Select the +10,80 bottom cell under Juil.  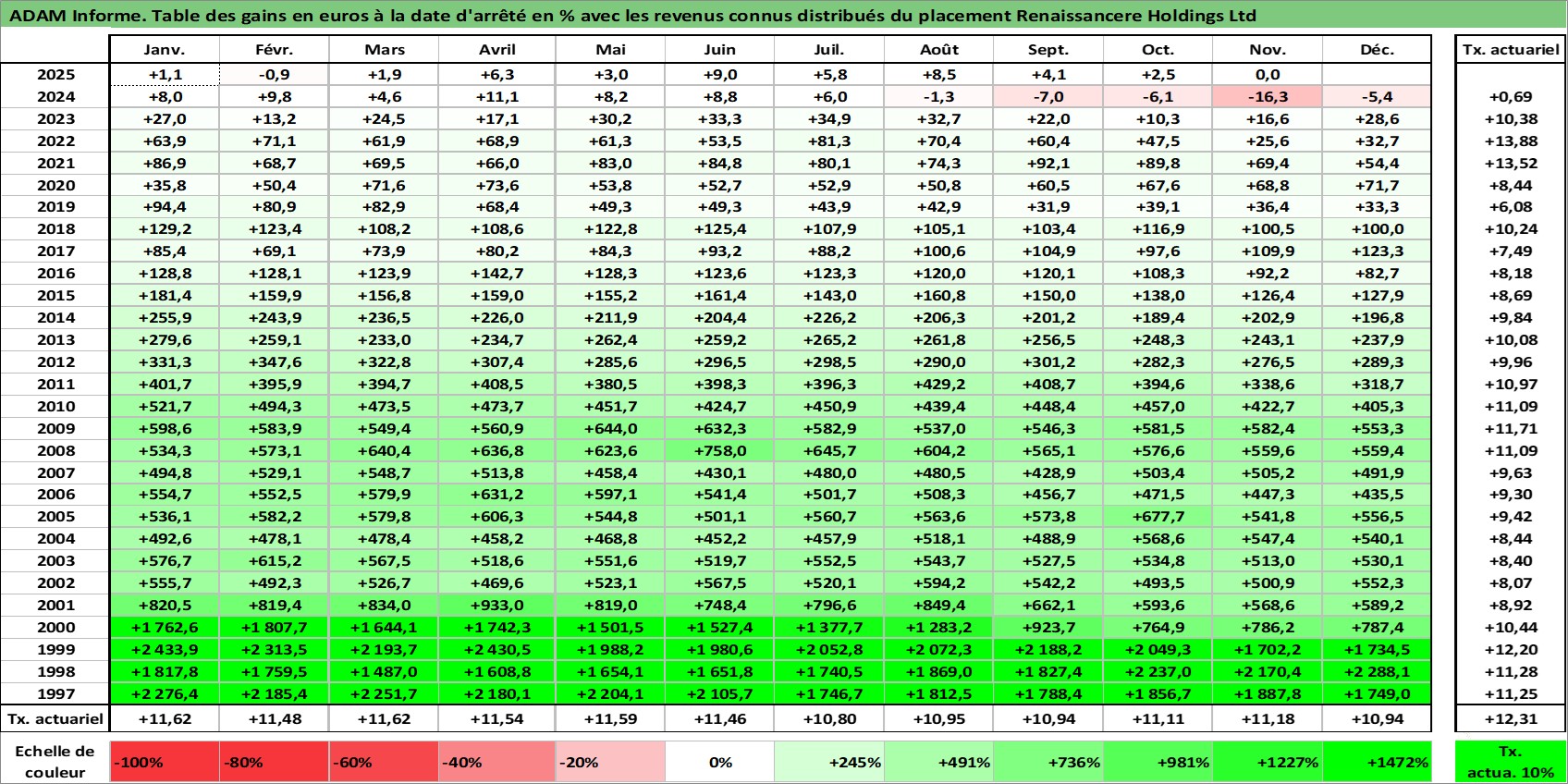pyautogui.click(x=829, y=718)
